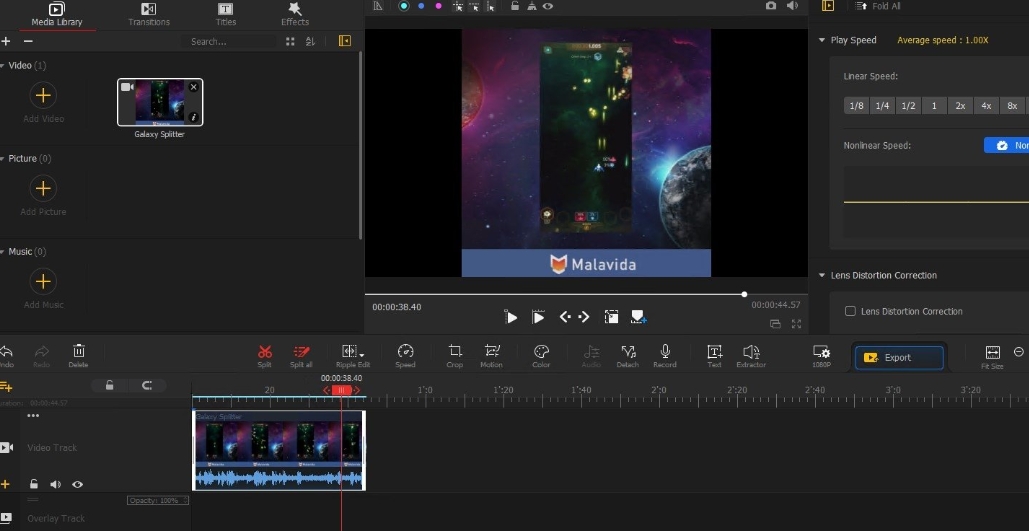
Task: Select the Crop tool
Action: pos(455,356)
